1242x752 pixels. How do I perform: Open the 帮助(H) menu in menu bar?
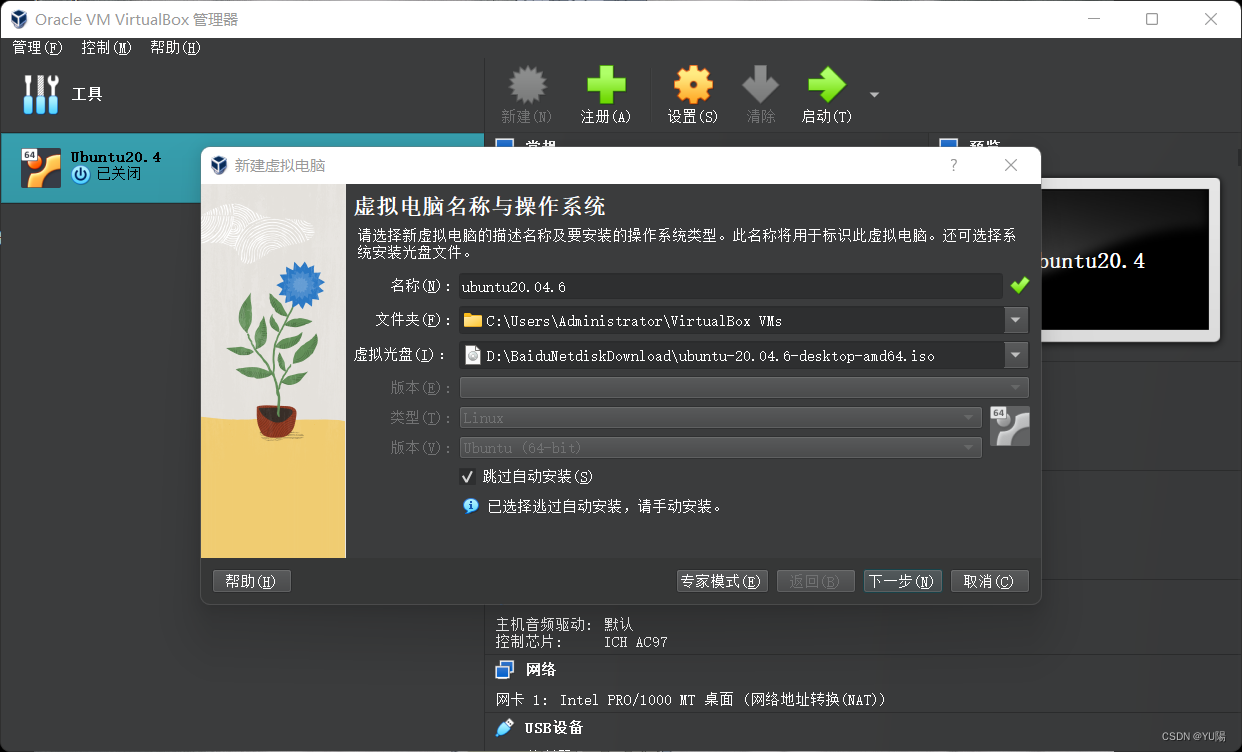[x=175, y=47]
